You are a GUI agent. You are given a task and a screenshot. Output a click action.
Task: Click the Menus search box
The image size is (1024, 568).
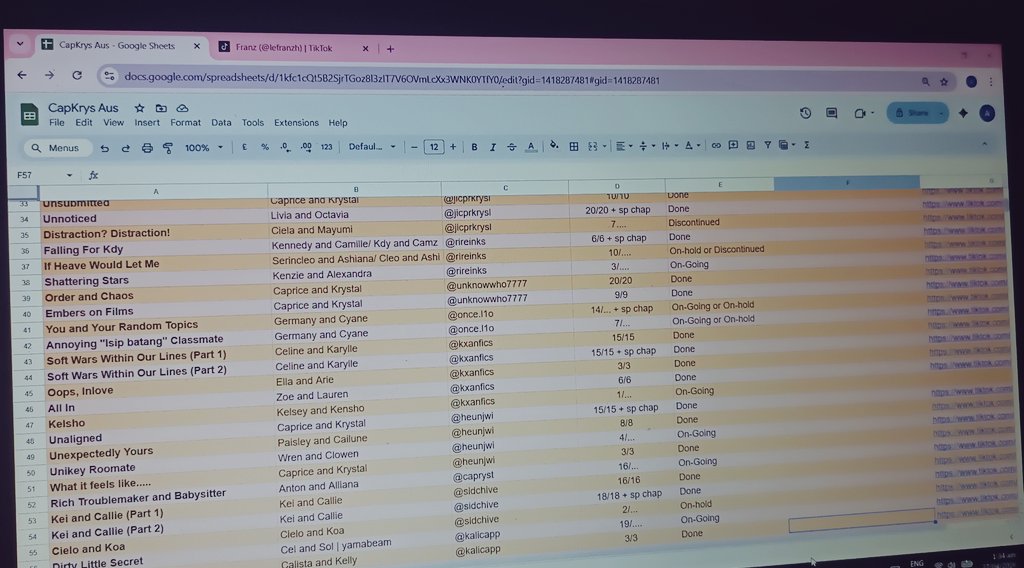point(56,148)
